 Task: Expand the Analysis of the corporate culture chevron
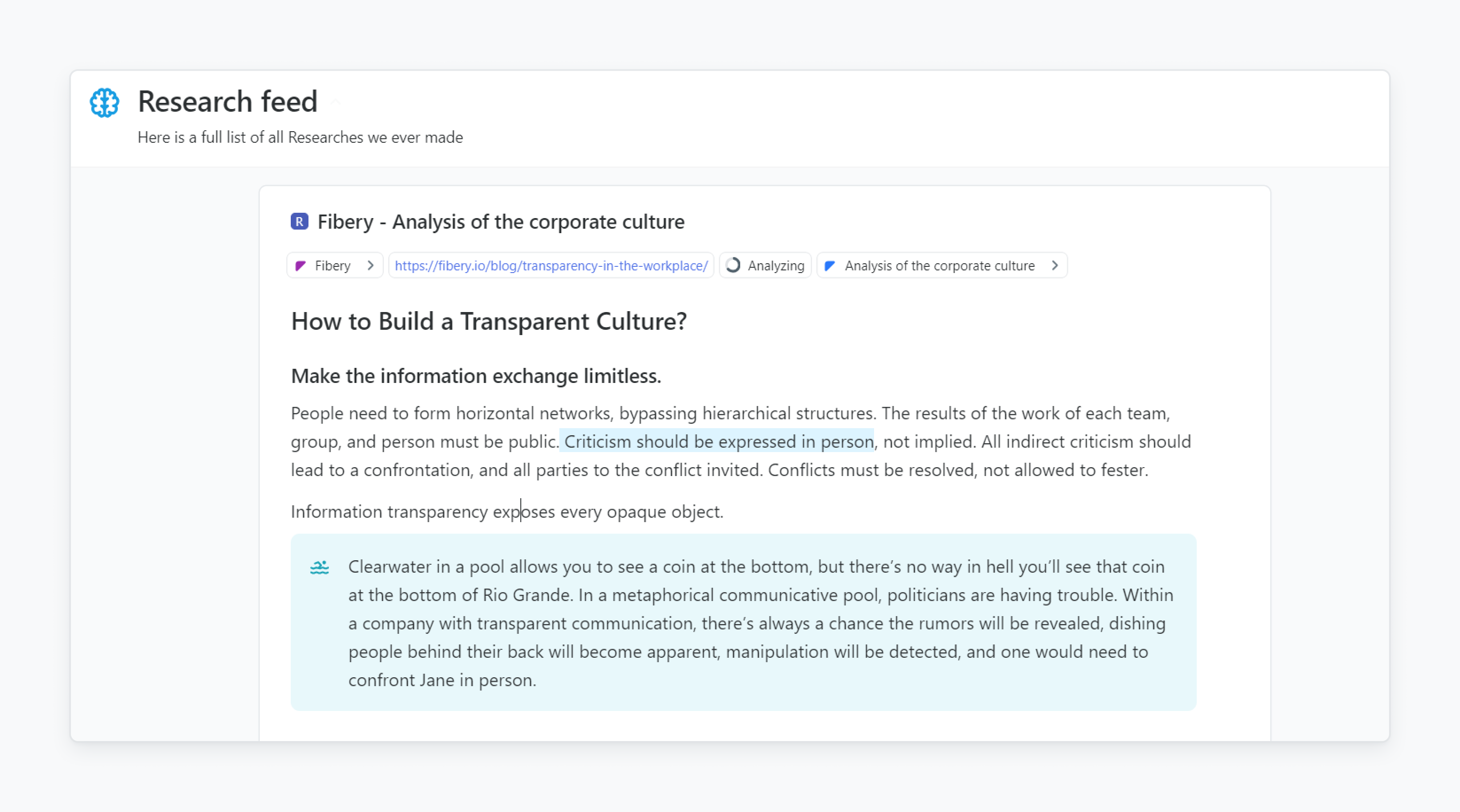click(x=1055, y=265)
